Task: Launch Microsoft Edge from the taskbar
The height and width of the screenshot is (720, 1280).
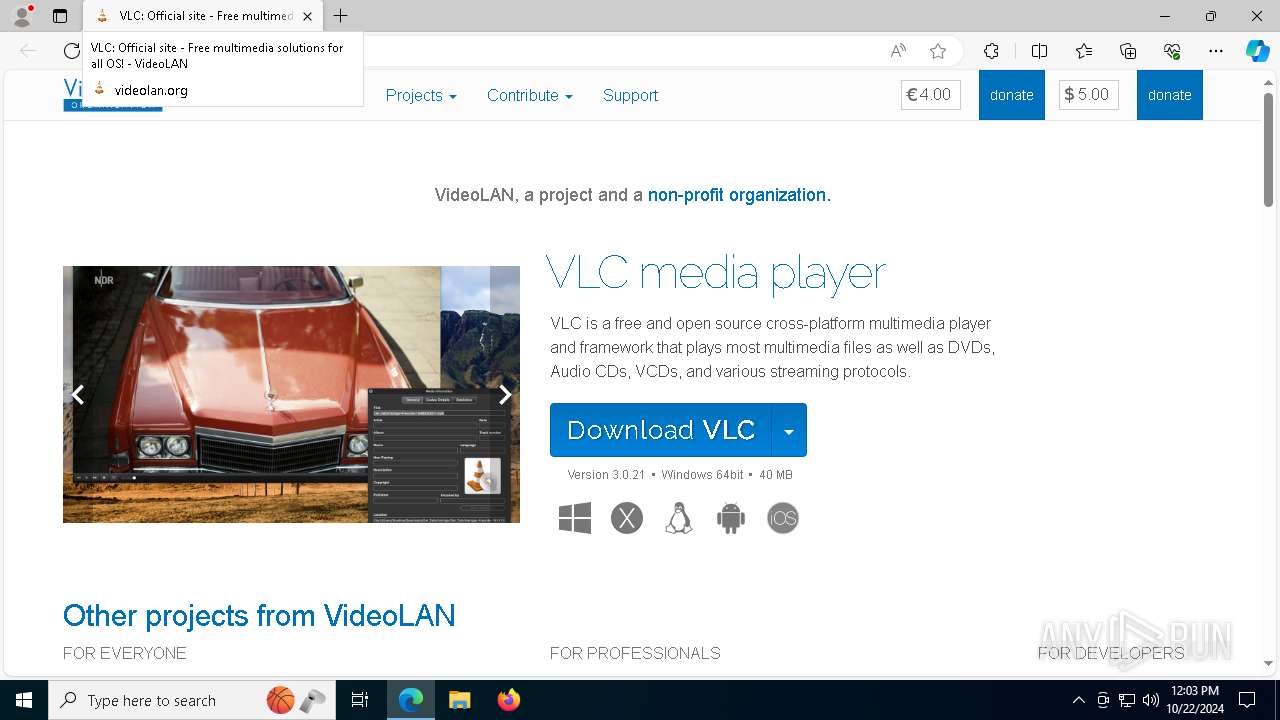Action: pyautogui.click(x=411, y=700)
